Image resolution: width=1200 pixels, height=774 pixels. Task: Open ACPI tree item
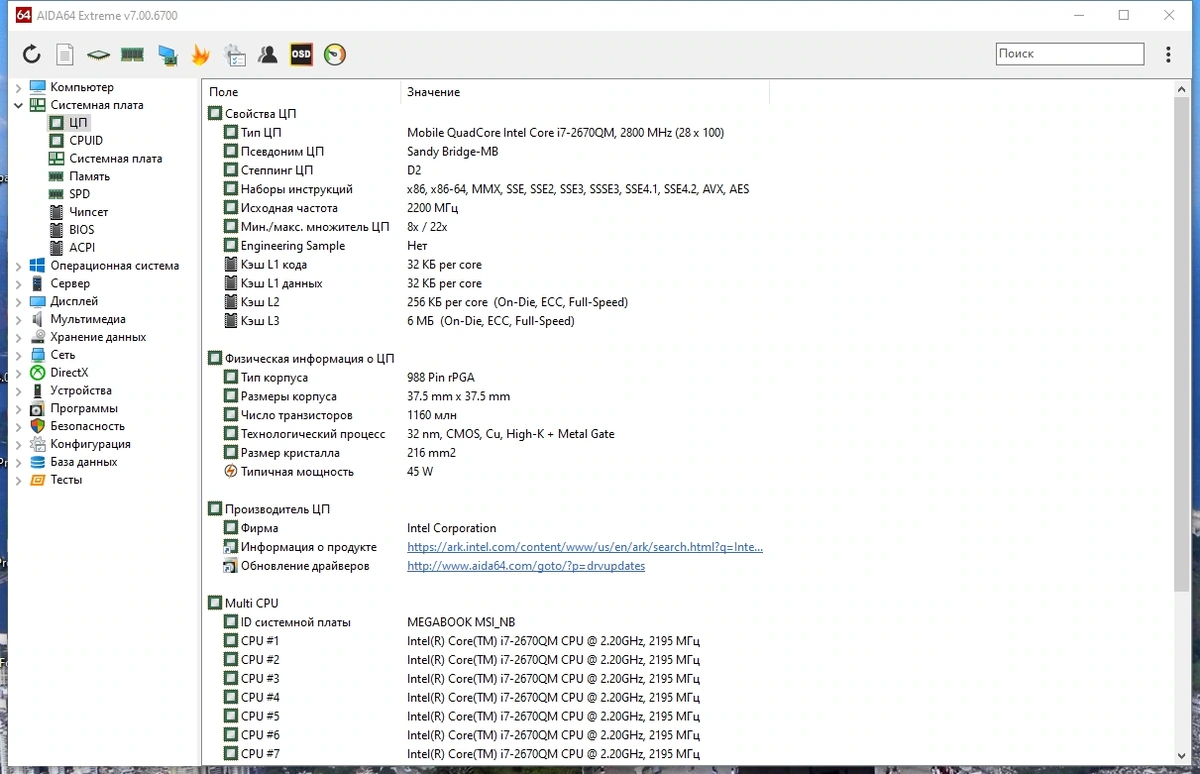[82, 248]
